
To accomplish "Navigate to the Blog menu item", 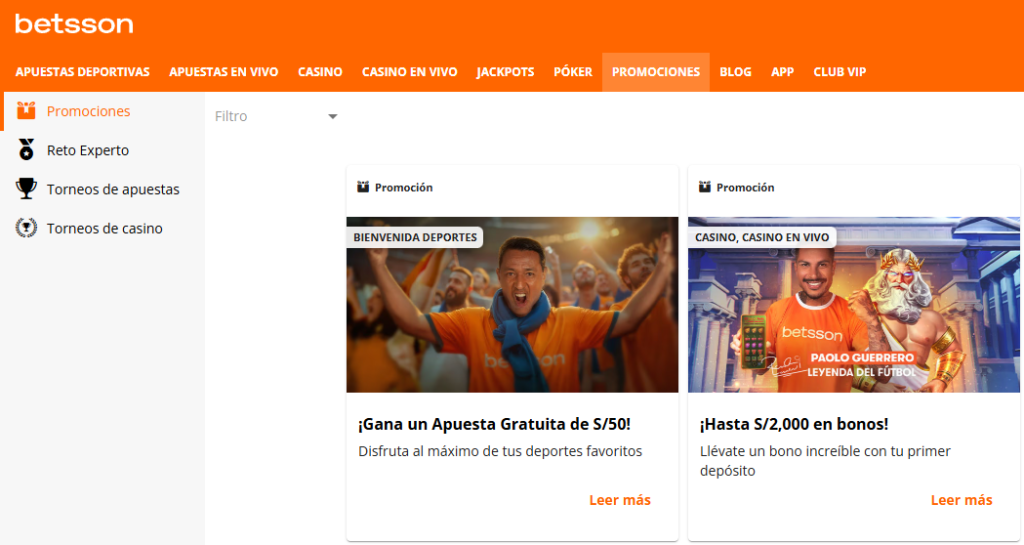I will [735, 72].
